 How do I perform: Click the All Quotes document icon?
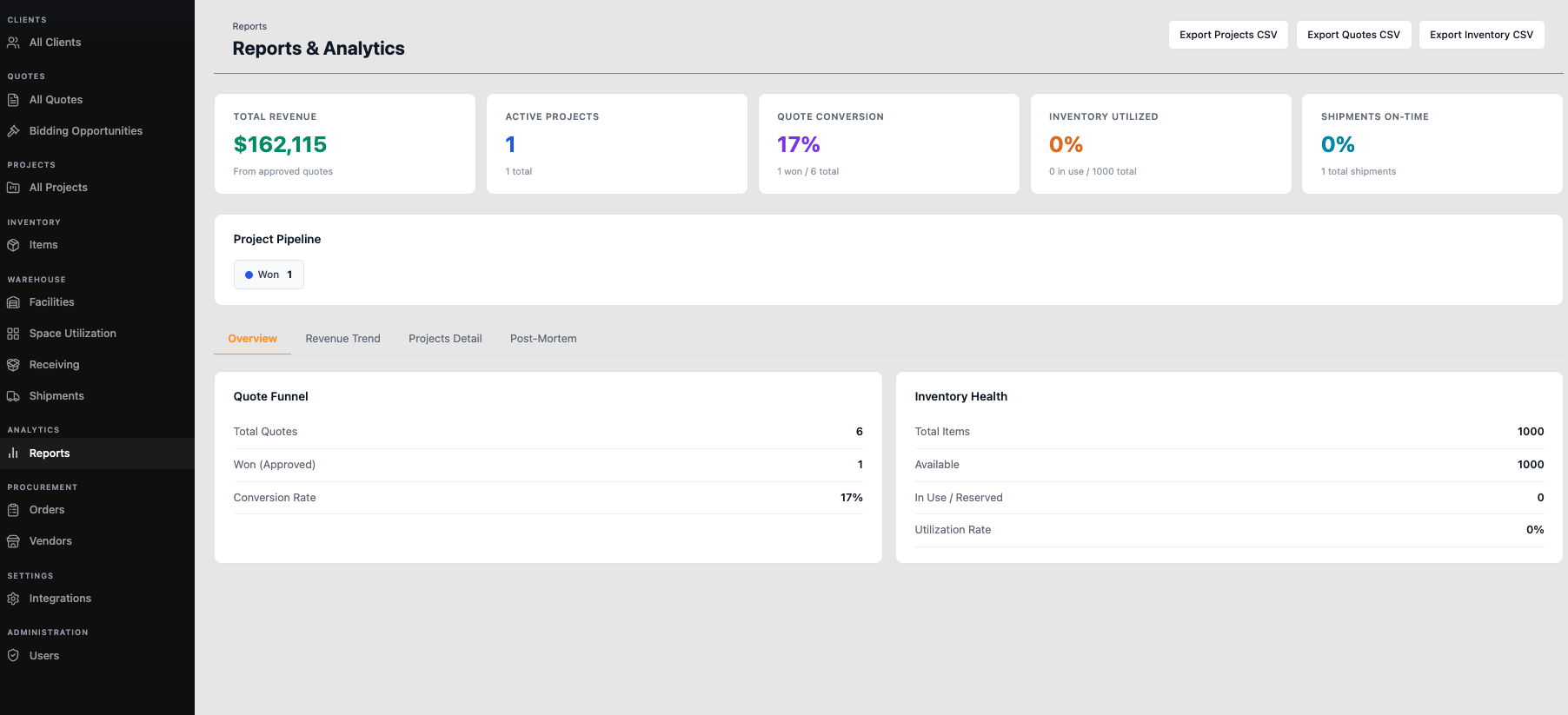point(13,100)
